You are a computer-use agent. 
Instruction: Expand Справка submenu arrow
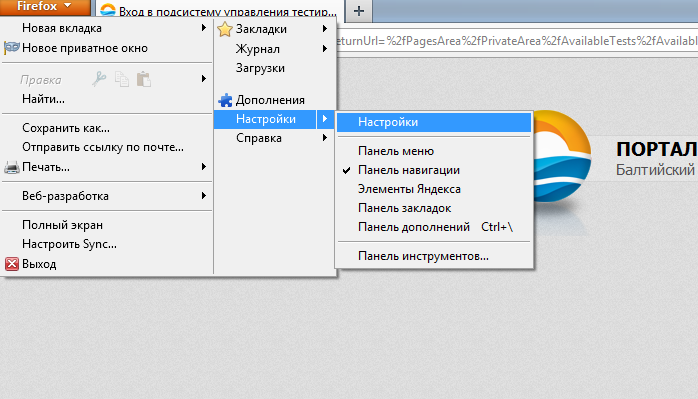click(325, 138)
